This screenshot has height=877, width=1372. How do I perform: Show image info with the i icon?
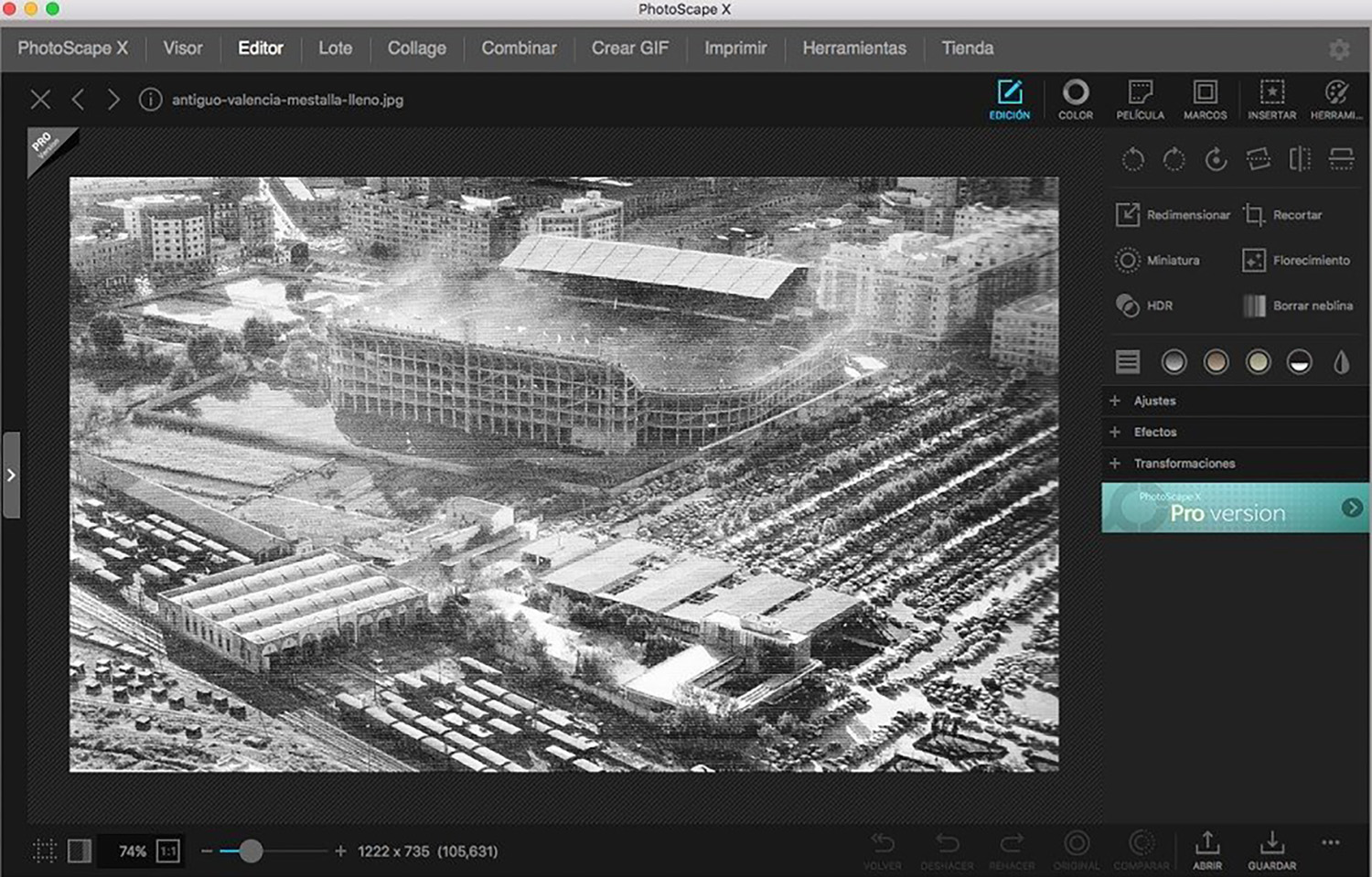[150, 100]
